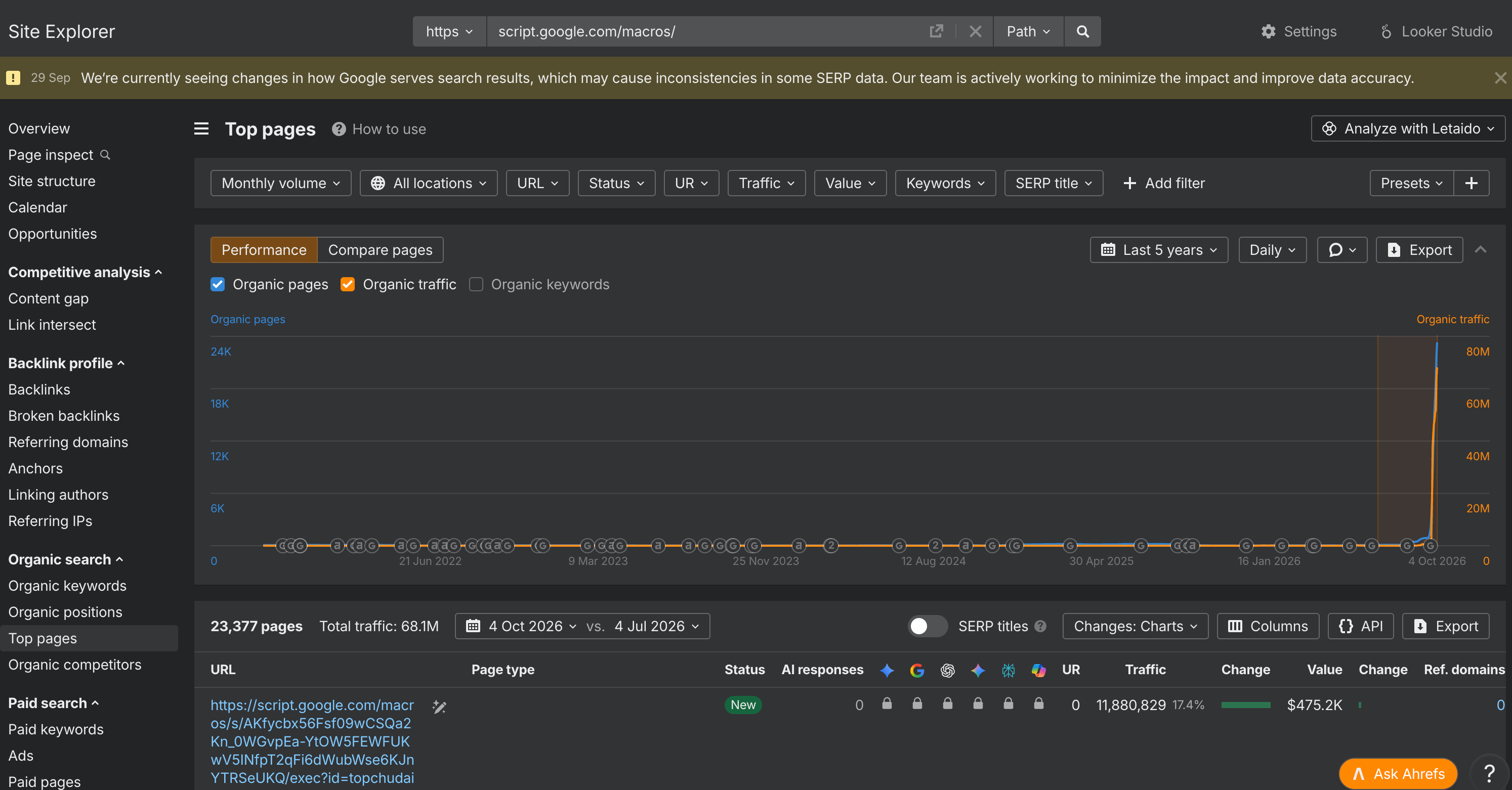This screenshot has width=1512, height=790.
Task: Toggle the hamburger sidebar menu
Action: point(201,128)
